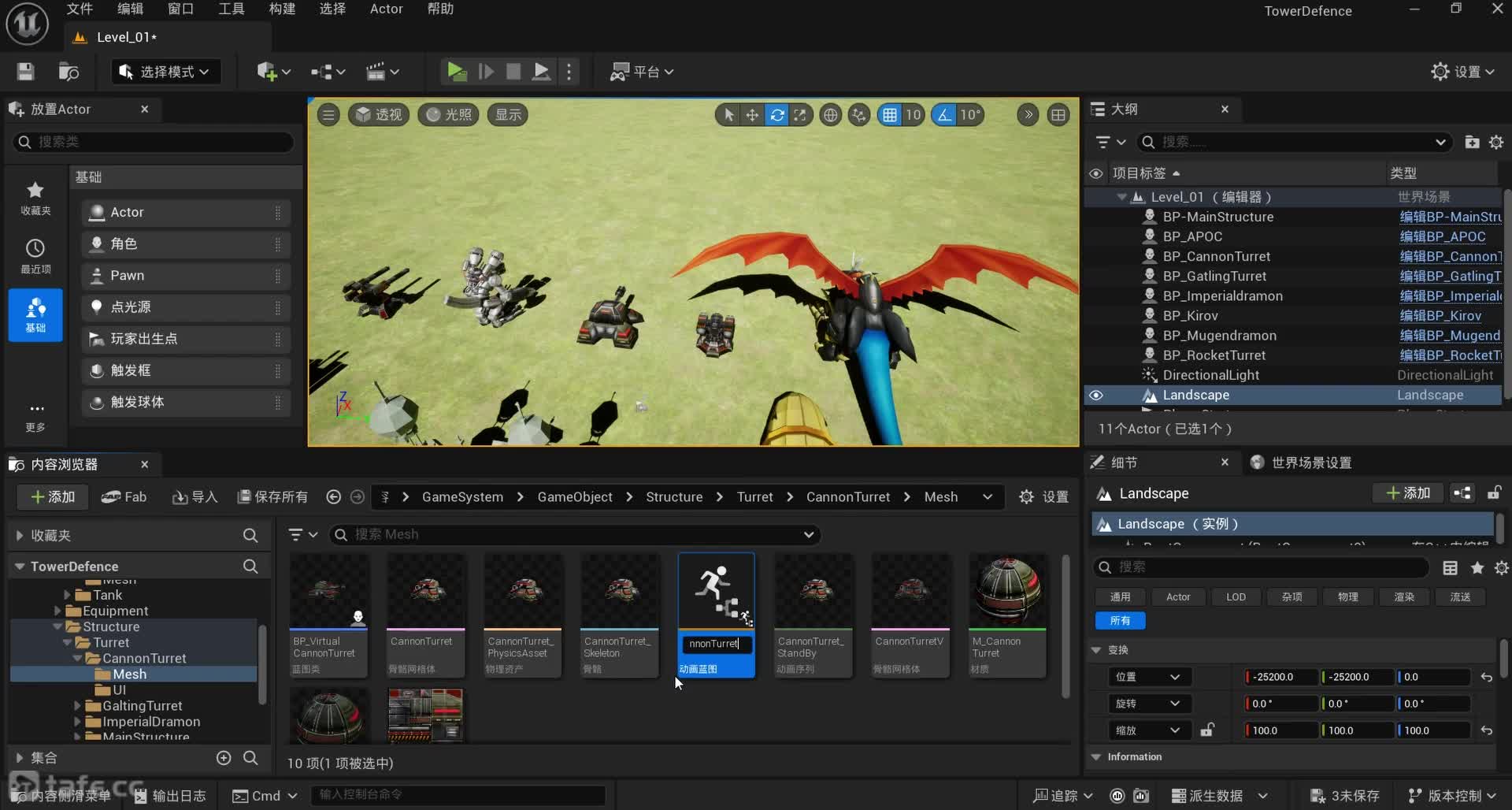Click the 保存所有 button in content browser

pyautogui.click(x=272, y=496)
